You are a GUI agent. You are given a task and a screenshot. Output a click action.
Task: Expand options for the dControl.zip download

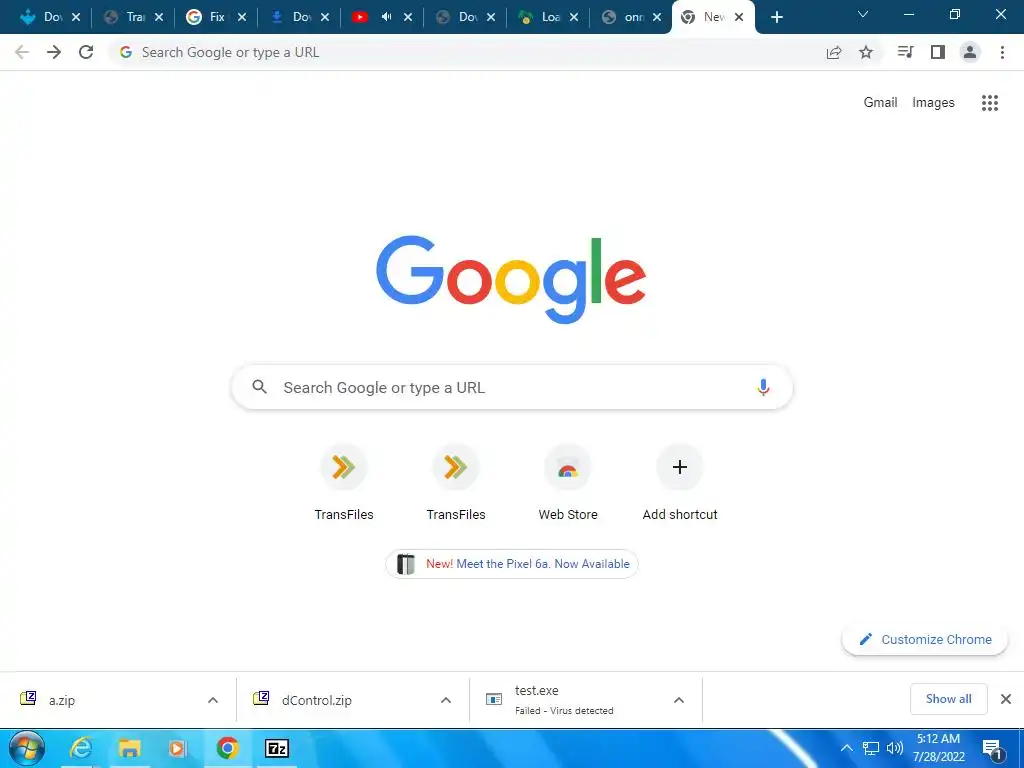[x=446, y=700]
